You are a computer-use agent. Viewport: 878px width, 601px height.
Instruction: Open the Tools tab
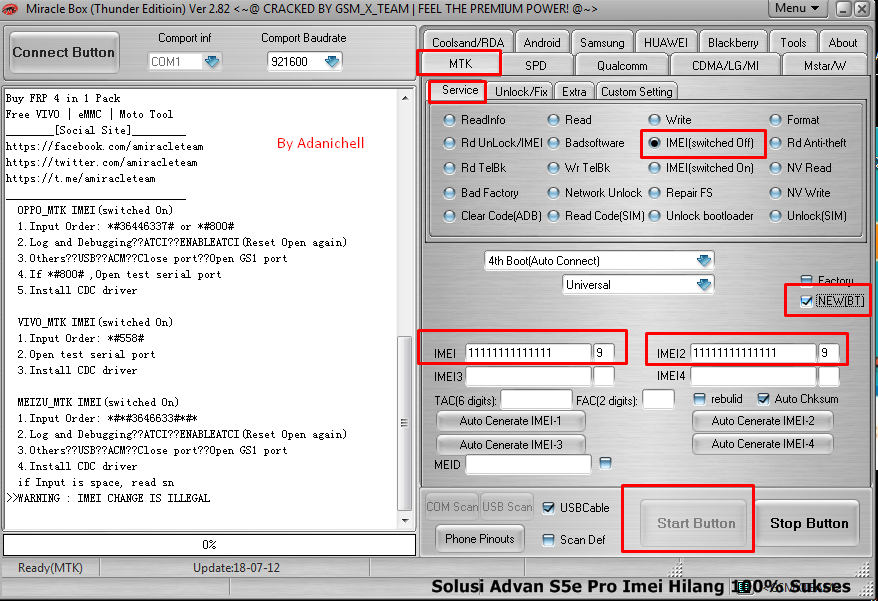click(793, 43)
